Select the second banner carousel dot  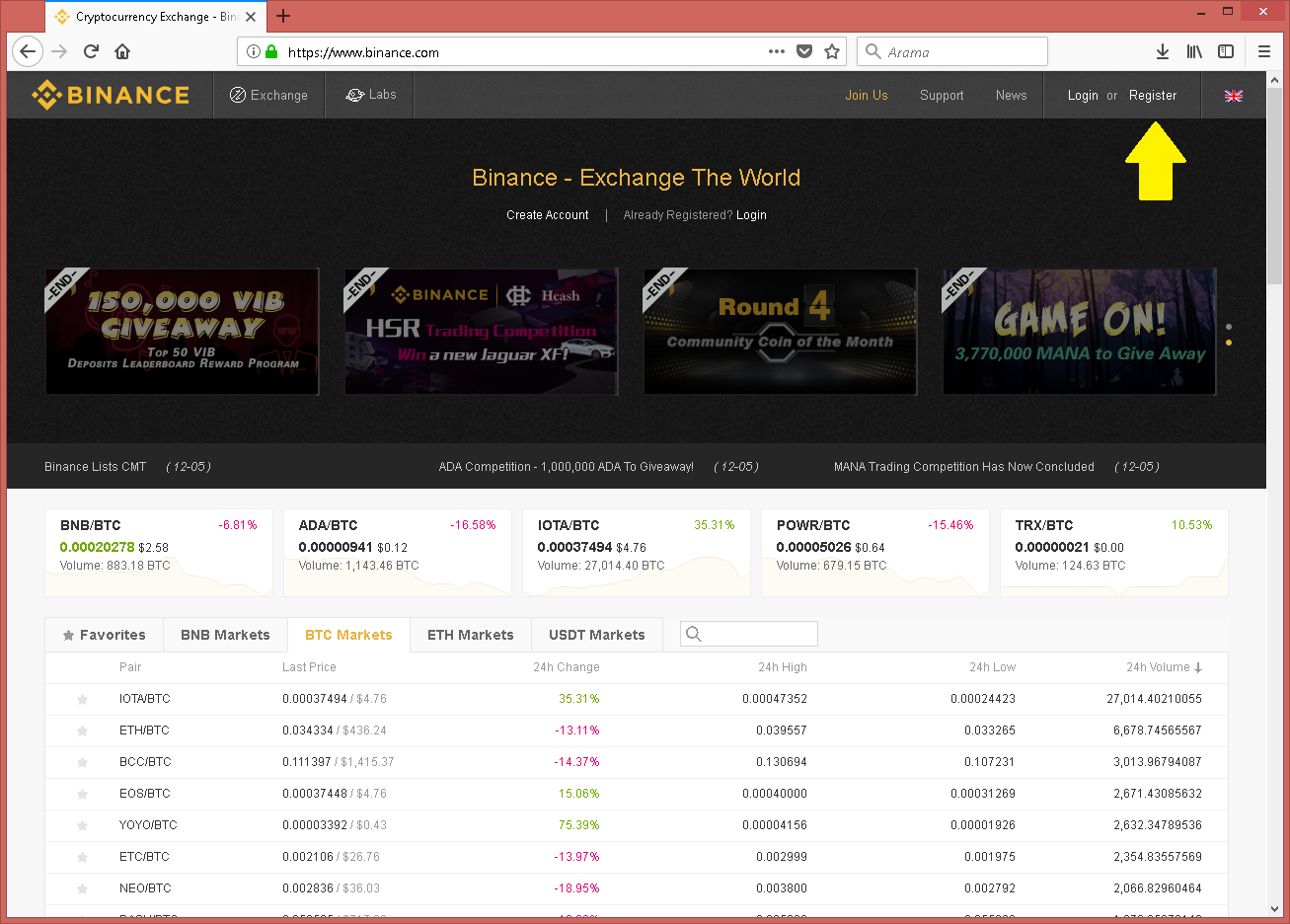pyautogui.click(x=1228, y=343)
